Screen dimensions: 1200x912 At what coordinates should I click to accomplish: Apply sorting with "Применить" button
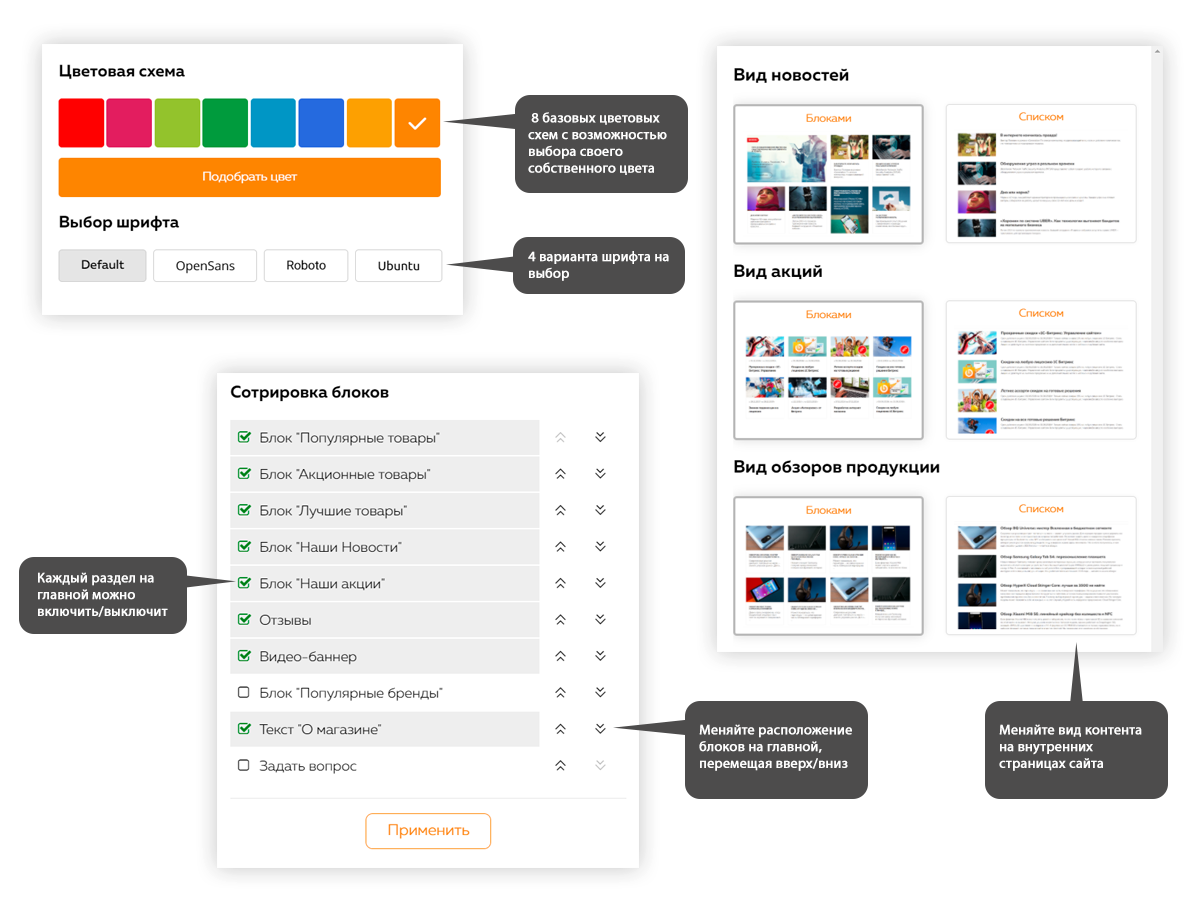coord(428,830)
